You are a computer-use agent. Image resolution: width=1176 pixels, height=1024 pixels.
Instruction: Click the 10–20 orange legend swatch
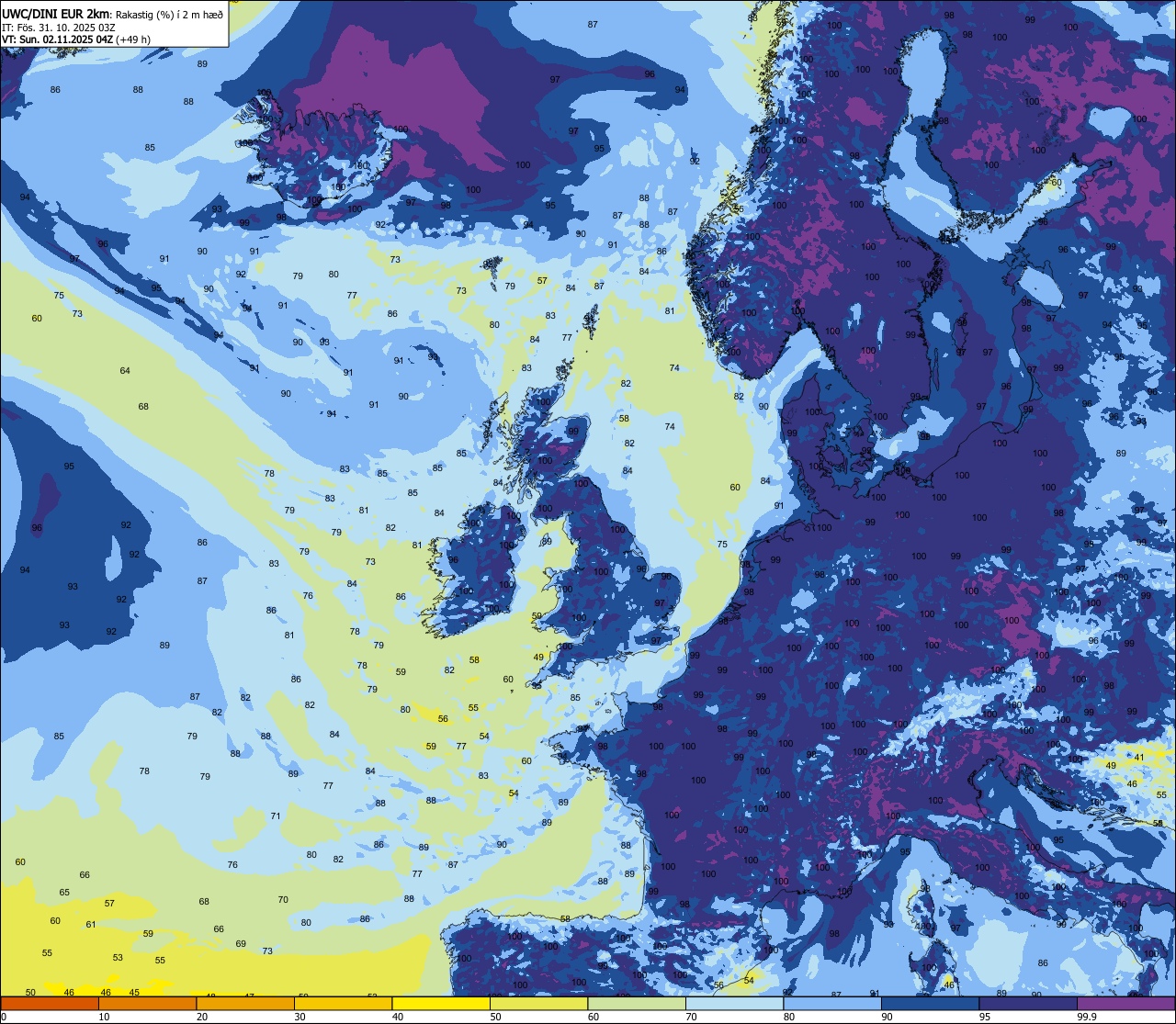[147, 1004]
